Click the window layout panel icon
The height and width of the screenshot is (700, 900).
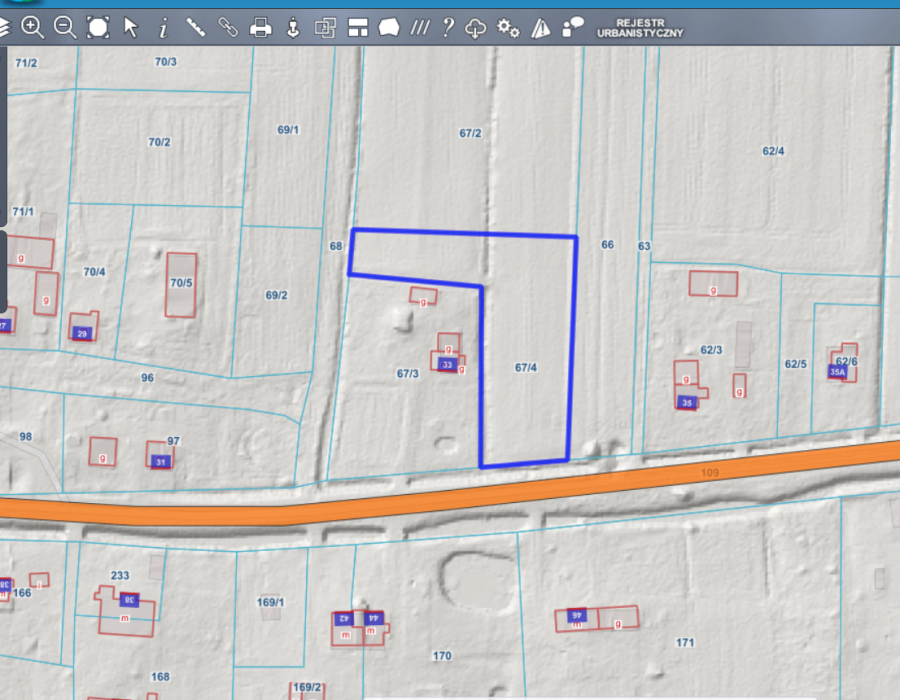point(358,27)
